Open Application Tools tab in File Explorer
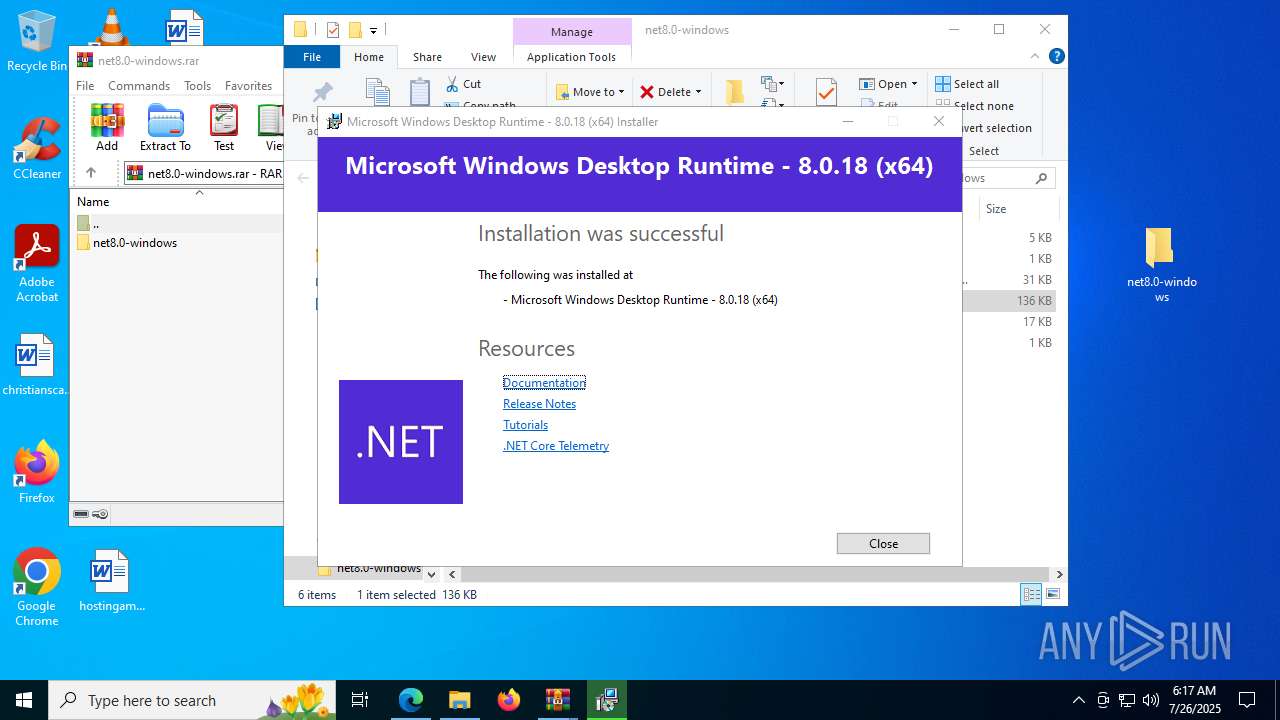This screenshot has height=720, width=1280. point(571,57)
